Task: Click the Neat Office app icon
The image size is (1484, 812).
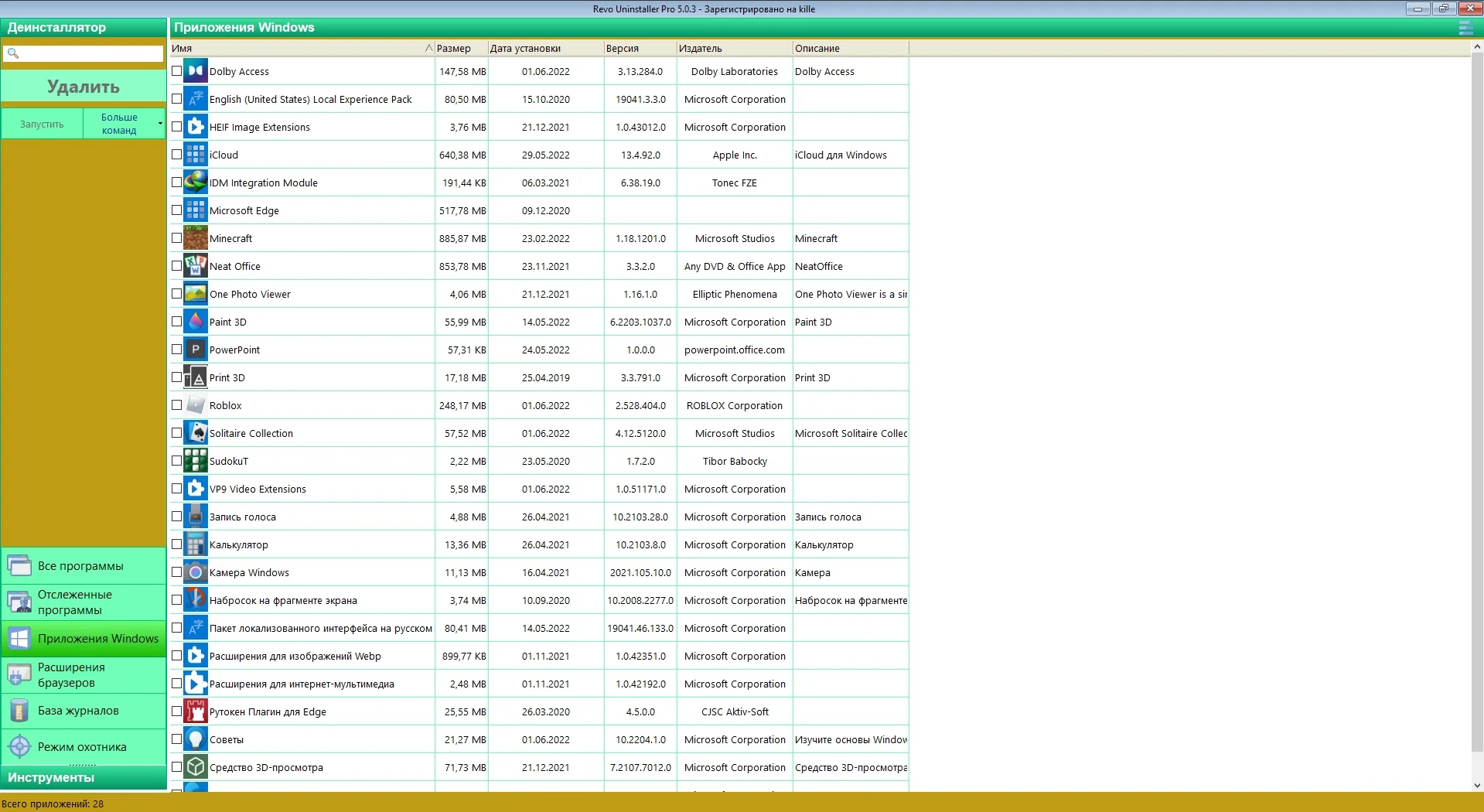Action: coord(196,266)
